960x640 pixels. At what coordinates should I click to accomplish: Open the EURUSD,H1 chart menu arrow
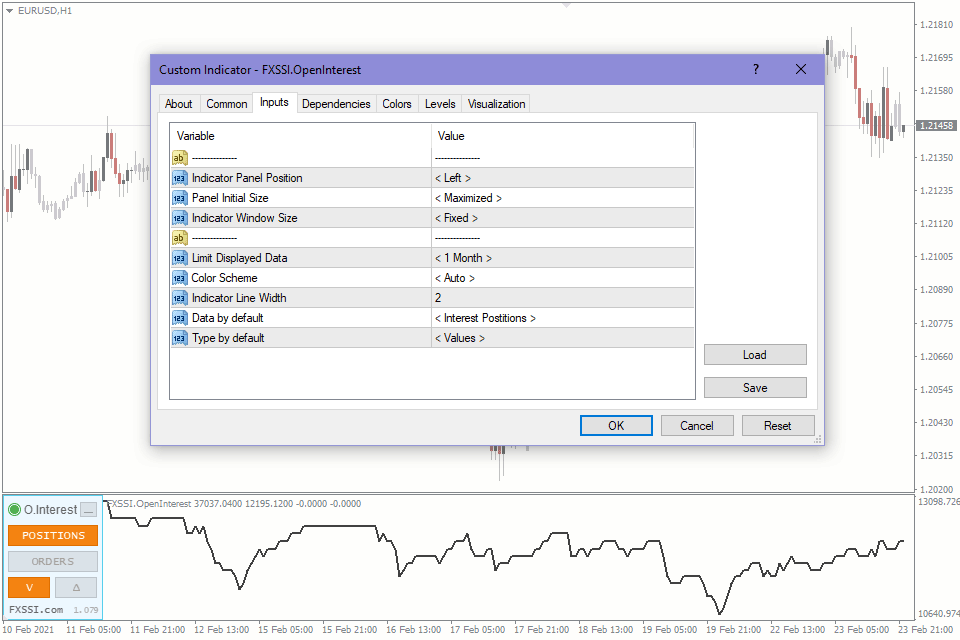tap(9, 11)
